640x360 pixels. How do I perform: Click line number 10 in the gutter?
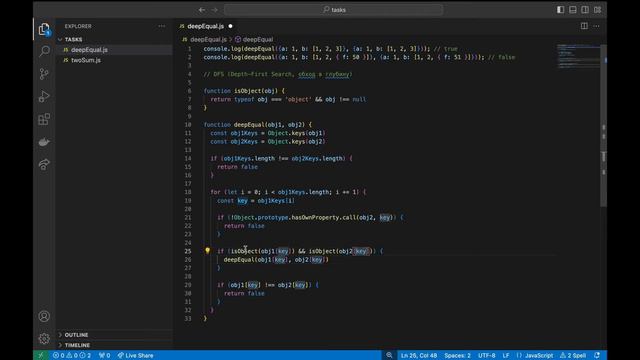(188, 124)
